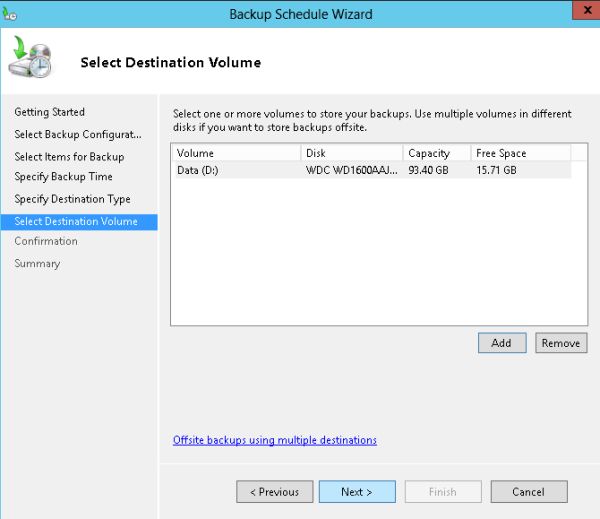Viewport: 600px width, 519px height.
Task: Open Select Backup Configuration step
Action: point(78,134)
